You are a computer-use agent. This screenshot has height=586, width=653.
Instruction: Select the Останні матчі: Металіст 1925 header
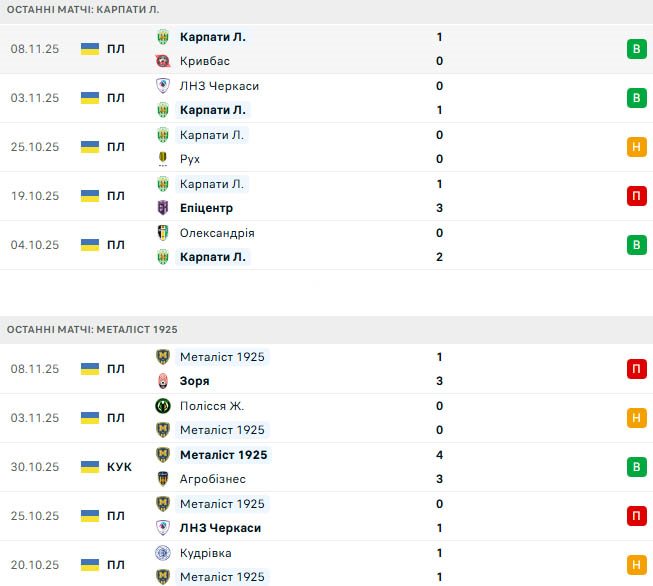point(92,329)
